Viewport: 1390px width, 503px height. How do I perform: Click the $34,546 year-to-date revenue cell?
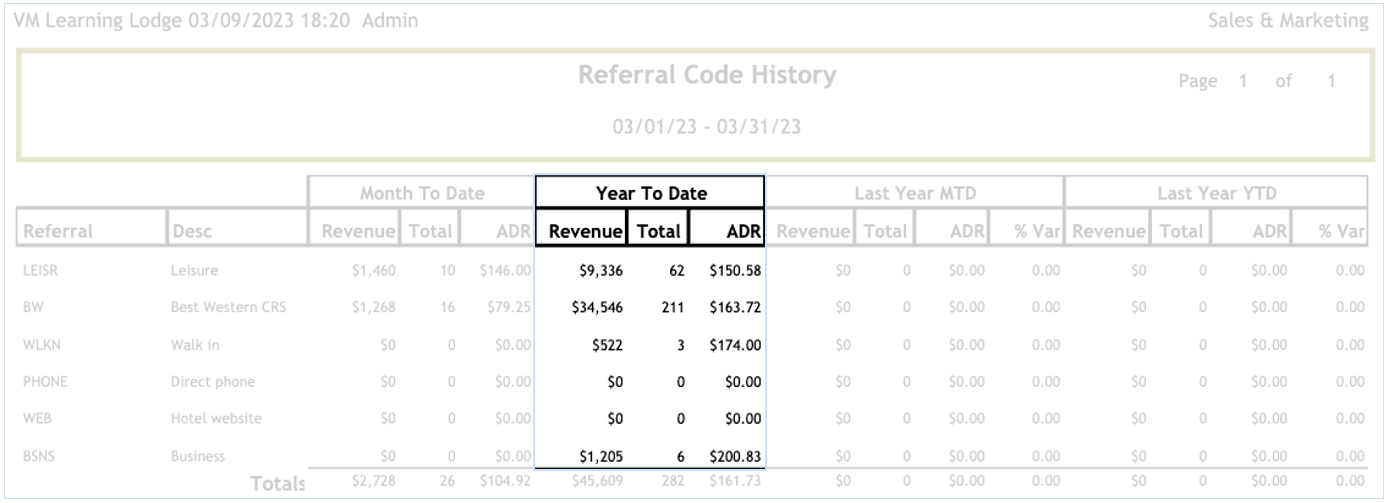coord(599,308)
